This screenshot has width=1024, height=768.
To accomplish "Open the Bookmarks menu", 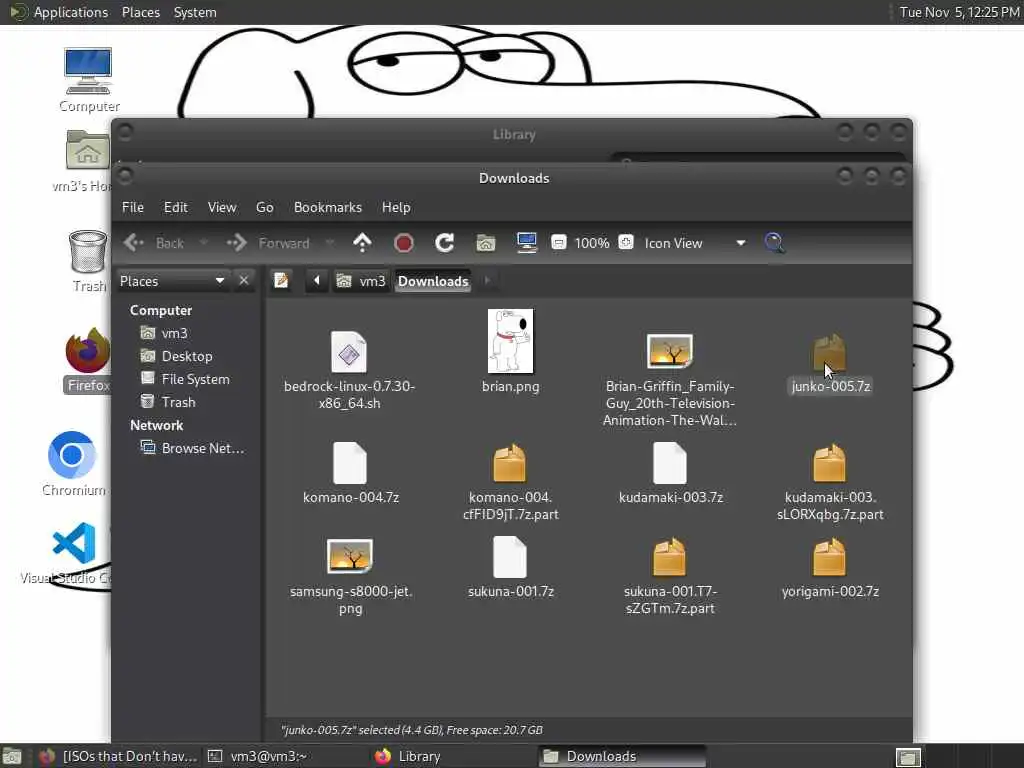I will pos(328,207).
